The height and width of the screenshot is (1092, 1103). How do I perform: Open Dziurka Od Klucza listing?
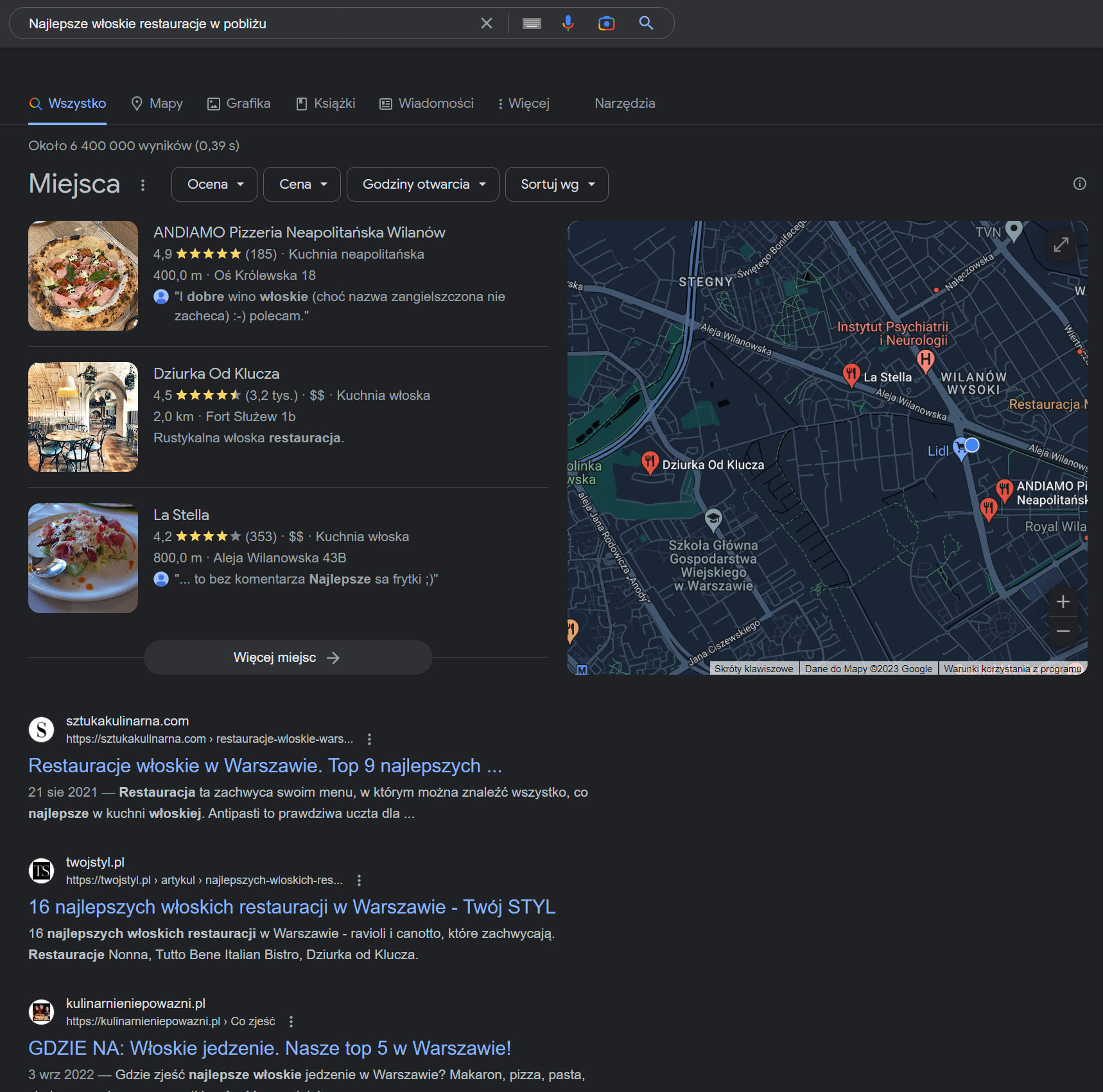coord(216,374)
